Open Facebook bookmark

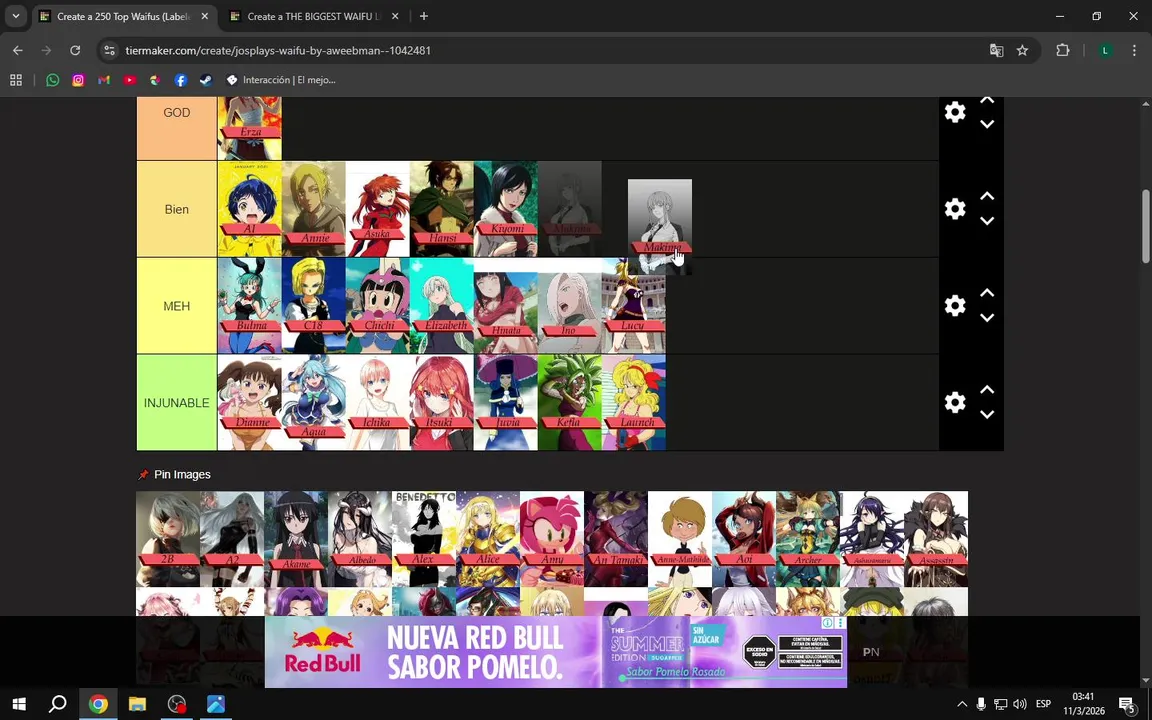coord(181,80)
